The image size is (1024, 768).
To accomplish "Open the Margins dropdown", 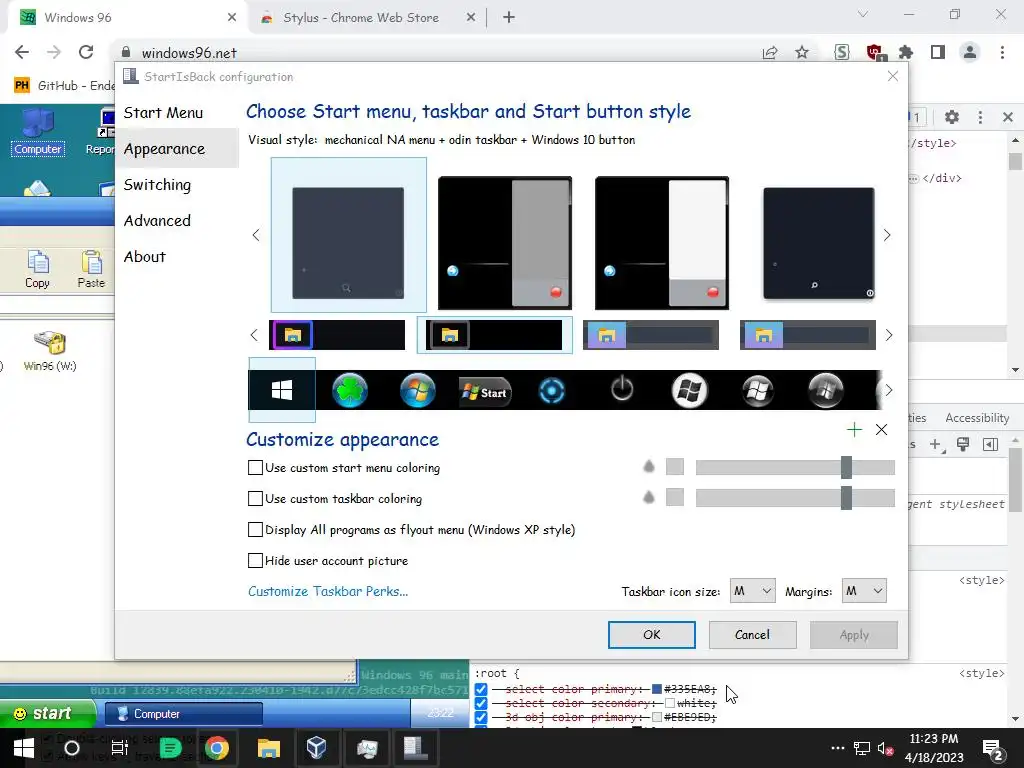I will pos(864,591).
